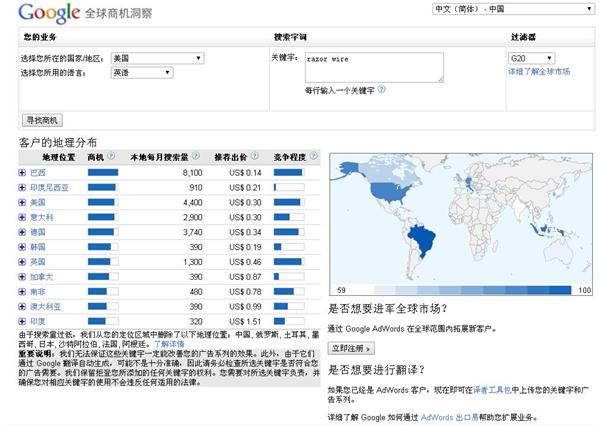The width and height of the screenshot is (600, 425).
Task: Sort by 推荐出价 column header
Action: pos(231,157)
